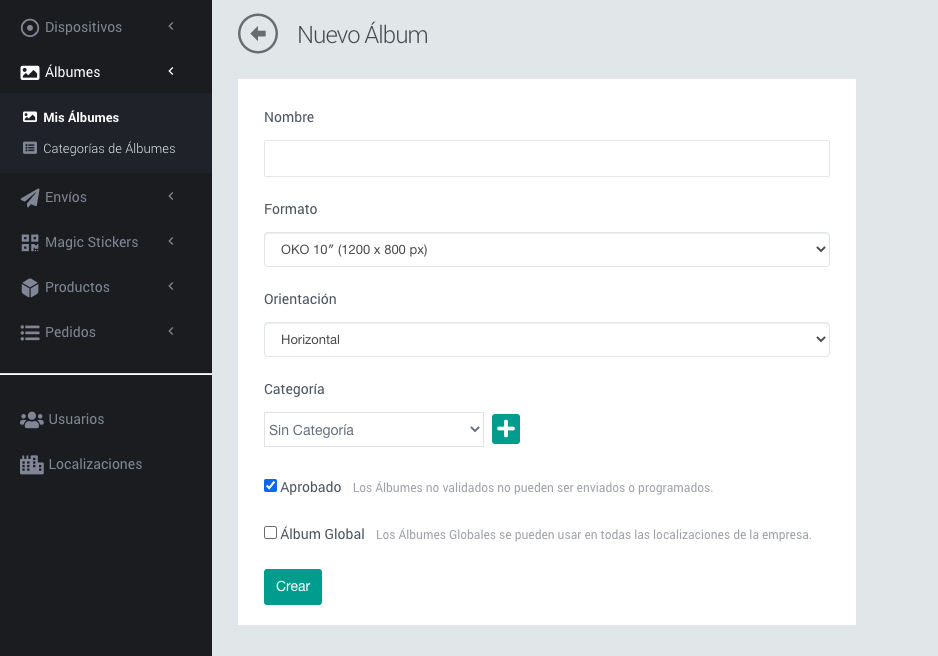Click the Pedidos list icon
This screenshot has width=938, height=656.
[30, 332]
